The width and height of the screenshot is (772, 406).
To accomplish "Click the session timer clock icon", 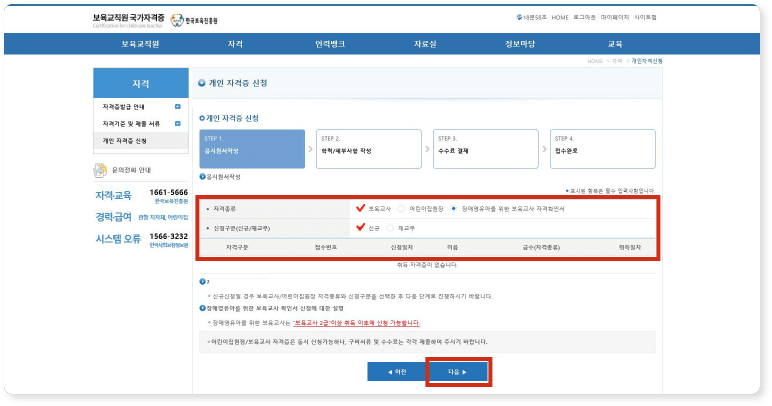I will 519,17.
